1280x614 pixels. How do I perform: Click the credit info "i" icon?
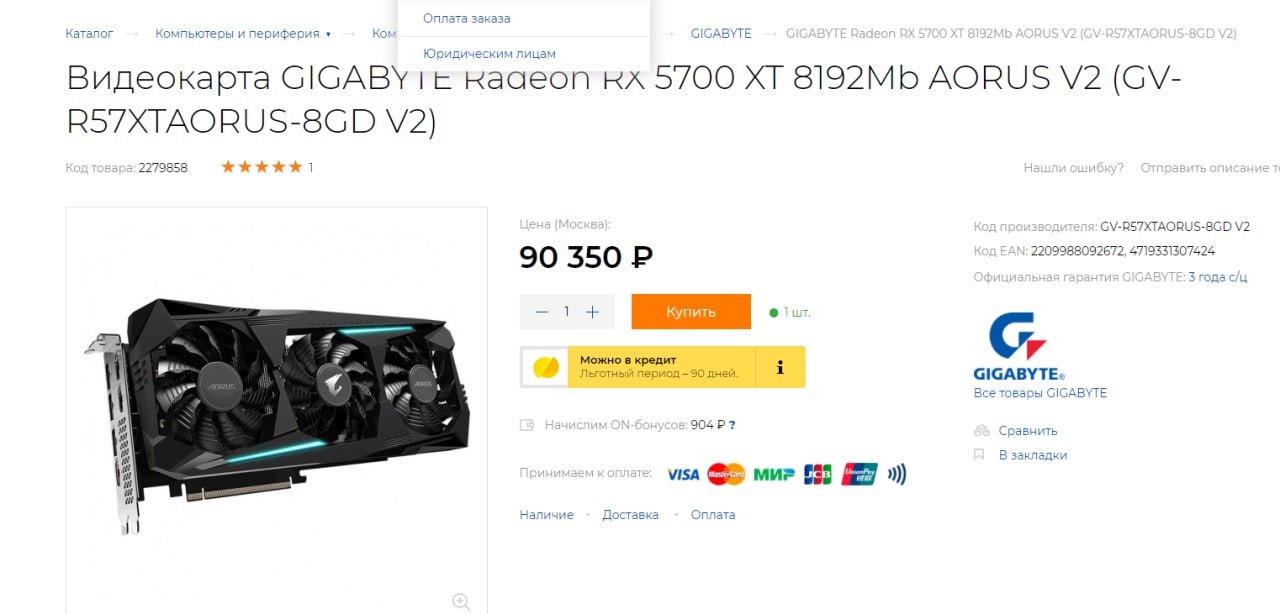tap(780, 367)
